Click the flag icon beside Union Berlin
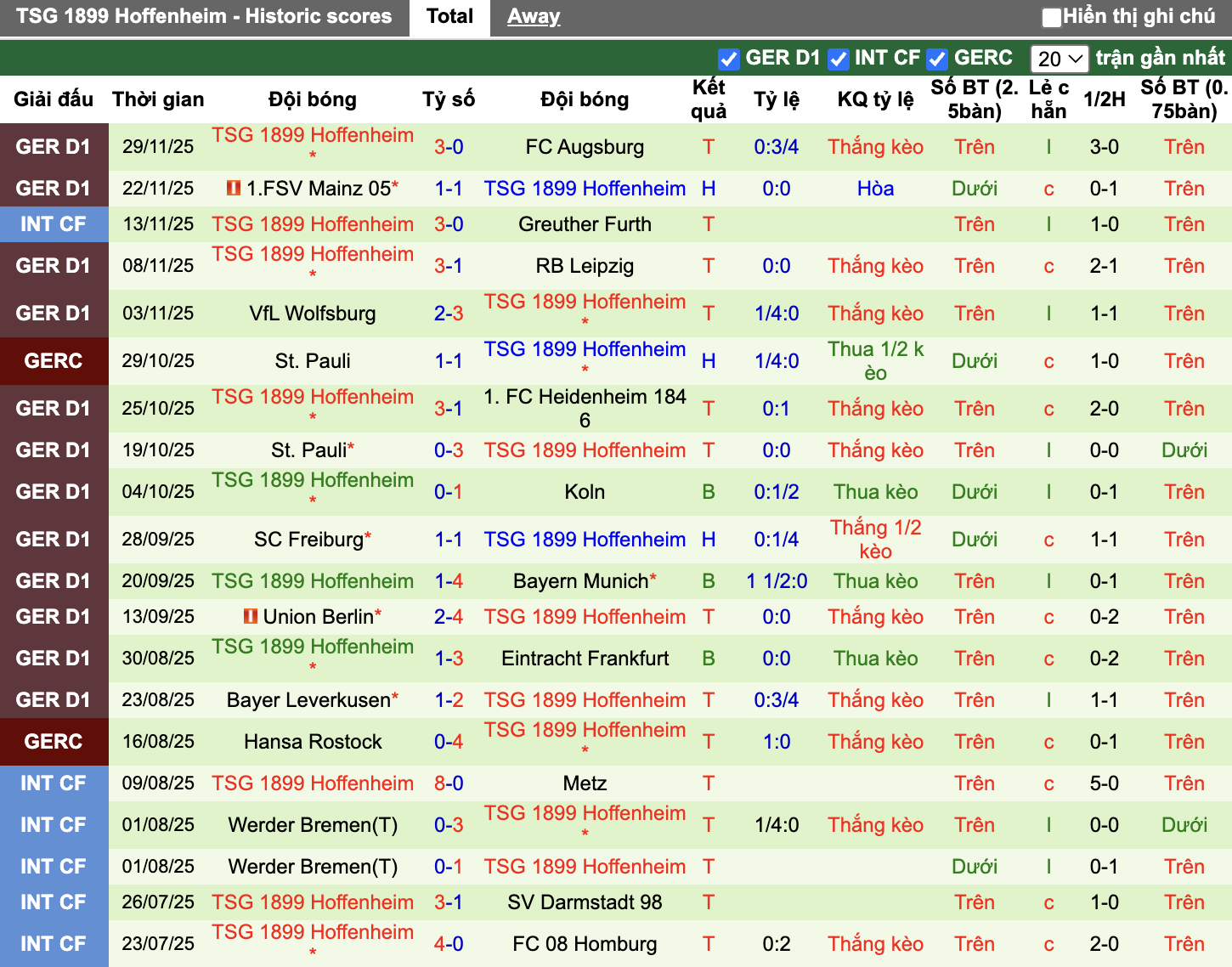 [x=251, y=616]
